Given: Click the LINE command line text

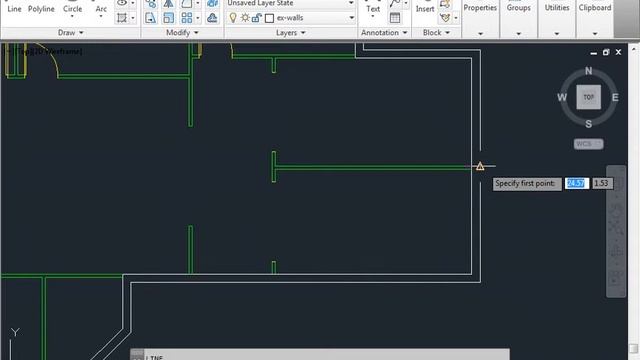Looking at the screenshot, I should point(155,358).
